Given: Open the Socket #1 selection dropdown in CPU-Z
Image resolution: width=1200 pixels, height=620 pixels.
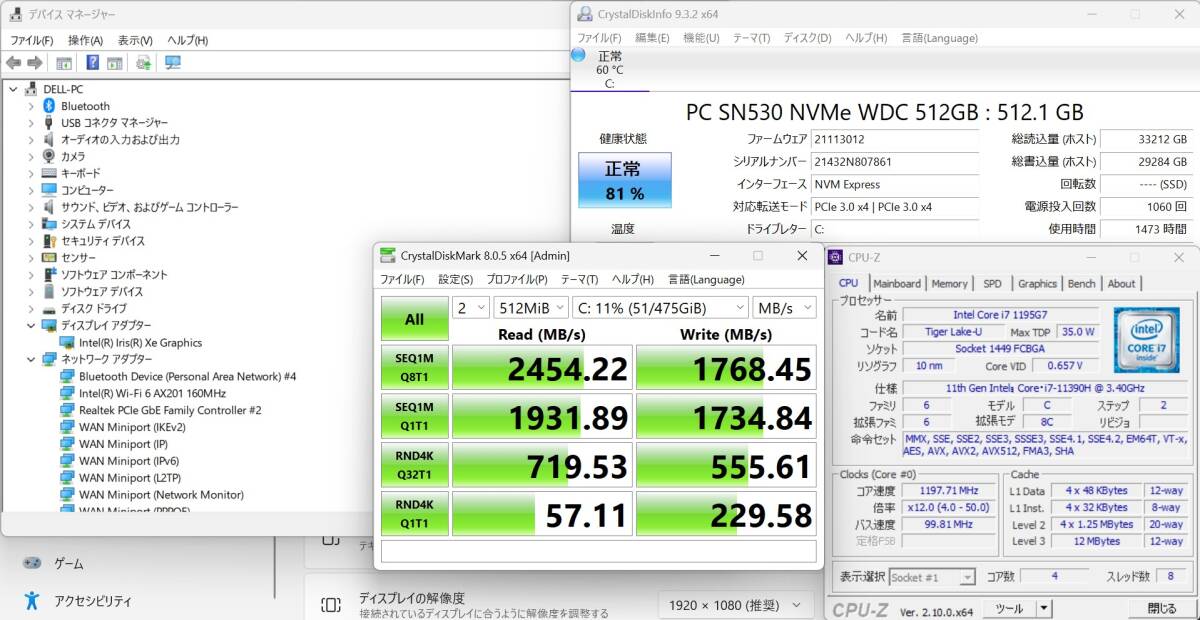Looking at the screenshot, I should (x=932, y=577).
